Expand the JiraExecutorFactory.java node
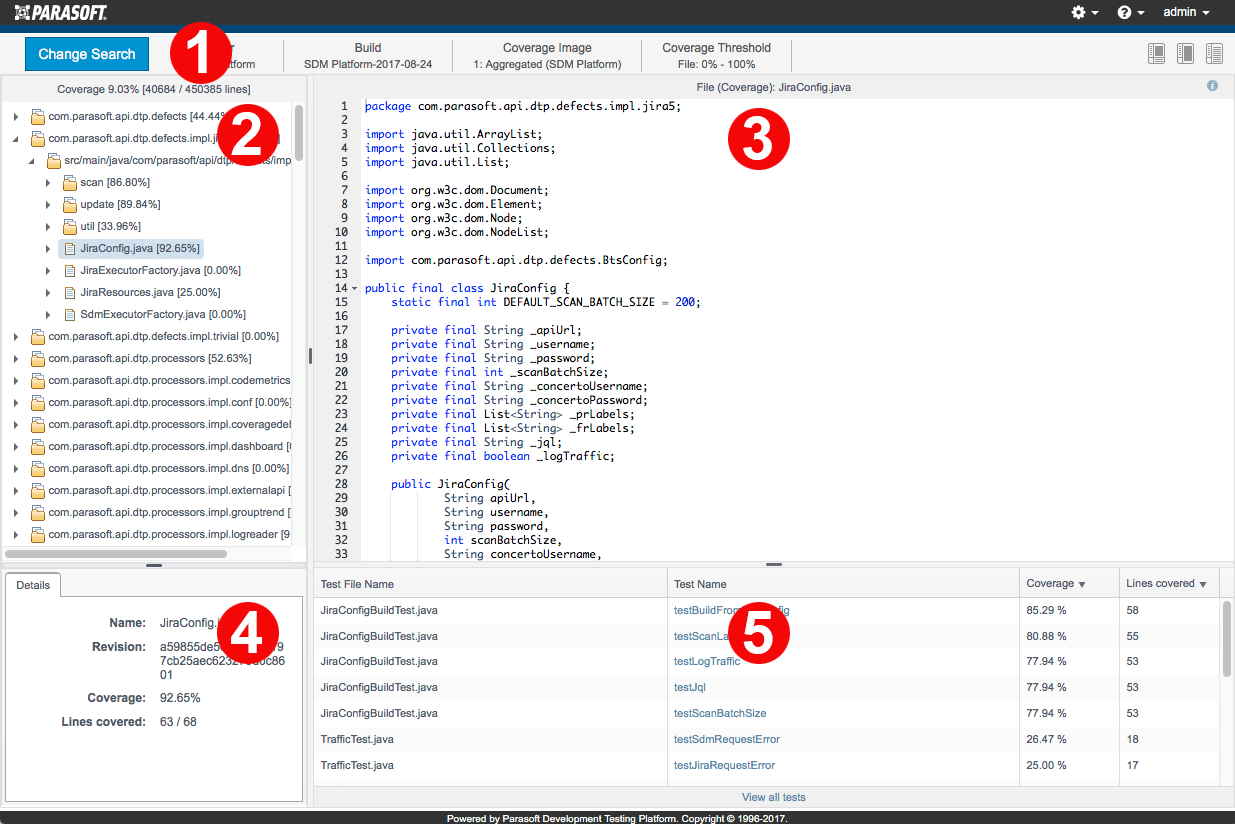1235x824 pixels. [x=48, y=271]
